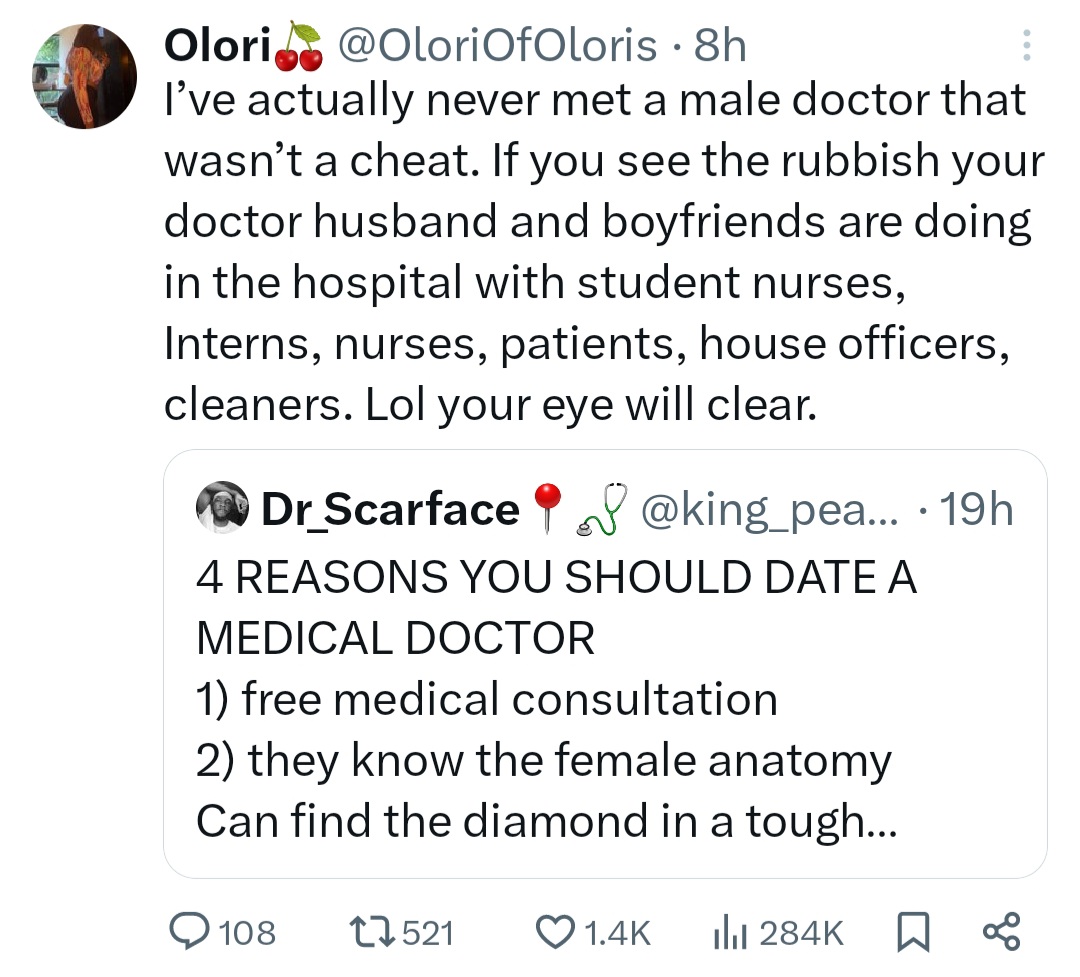Viewport: 1080px width, 977px height.
Task: Click the 521 reposts count
Action: click(427, 933)
